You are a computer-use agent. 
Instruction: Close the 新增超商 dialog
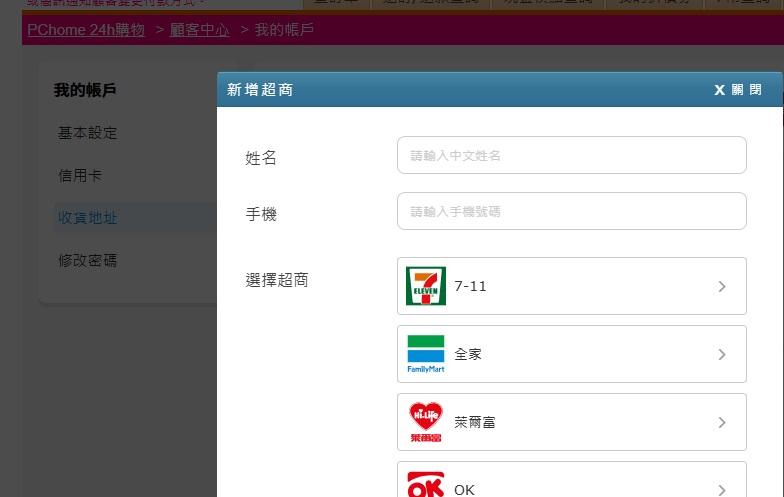[738, 90]
